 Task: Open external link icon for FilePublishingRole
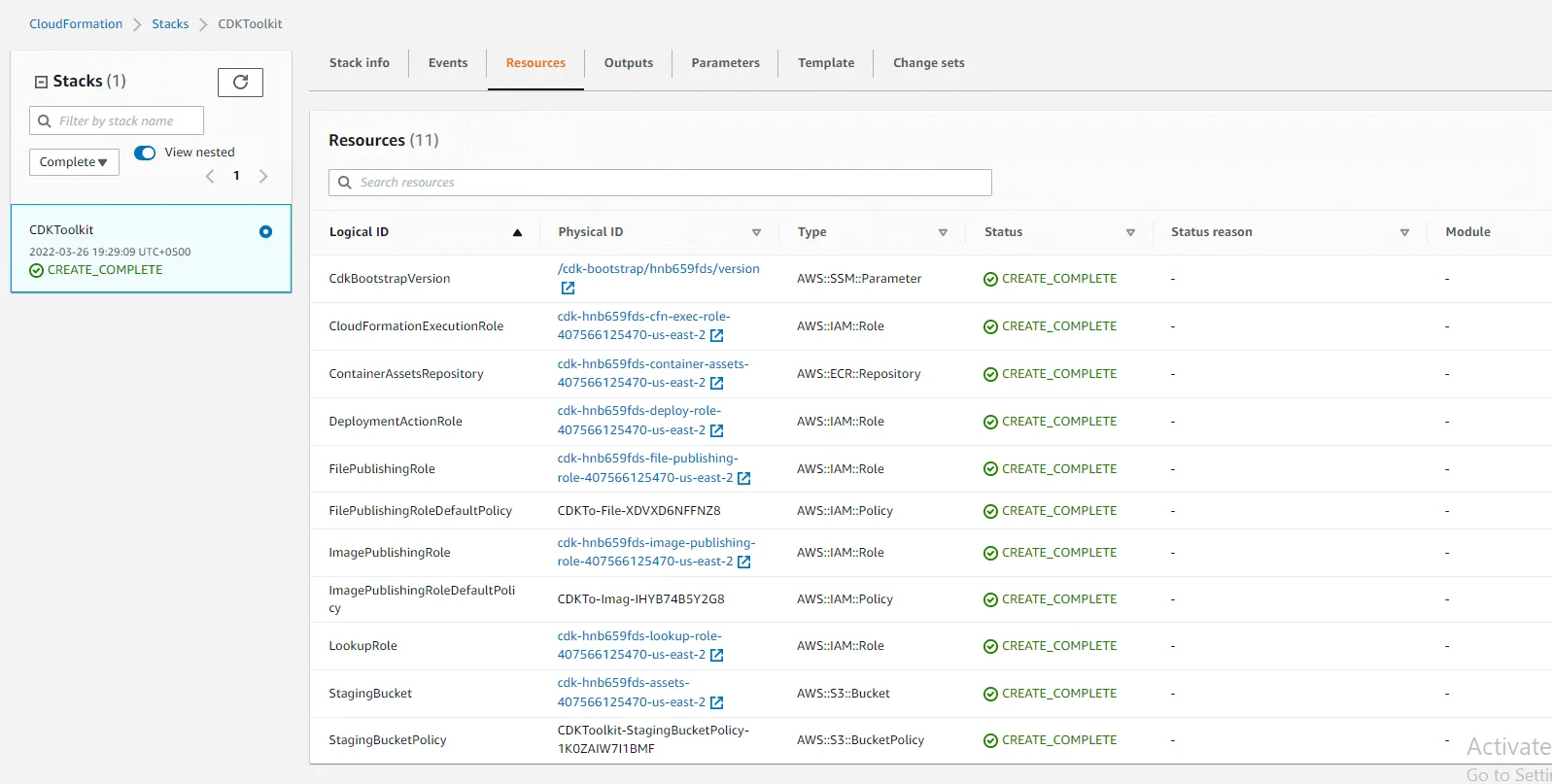tap(743, 478)
